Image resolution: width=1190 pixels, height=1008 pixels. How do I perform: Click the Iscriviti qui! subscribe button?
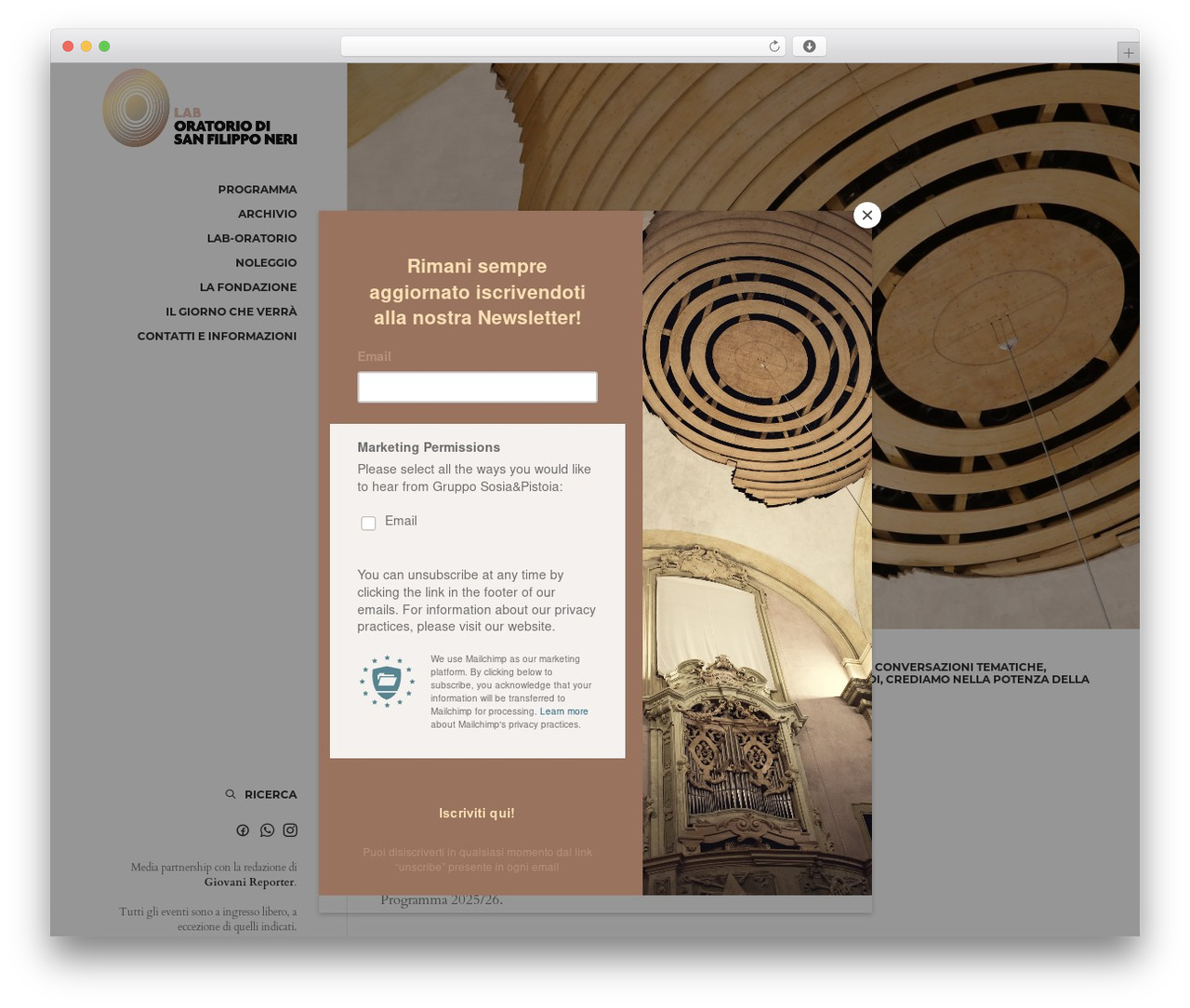(x=477, y=814)
